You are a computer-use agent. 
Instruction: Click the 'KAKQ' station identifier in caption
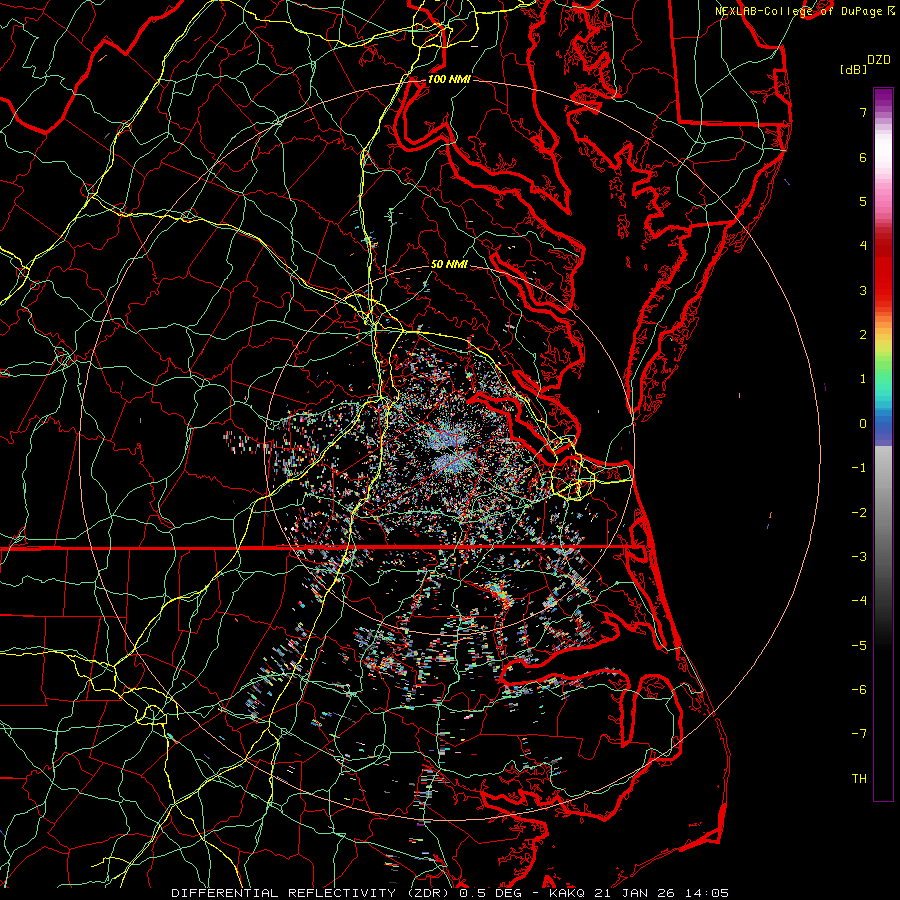[567, 893]
